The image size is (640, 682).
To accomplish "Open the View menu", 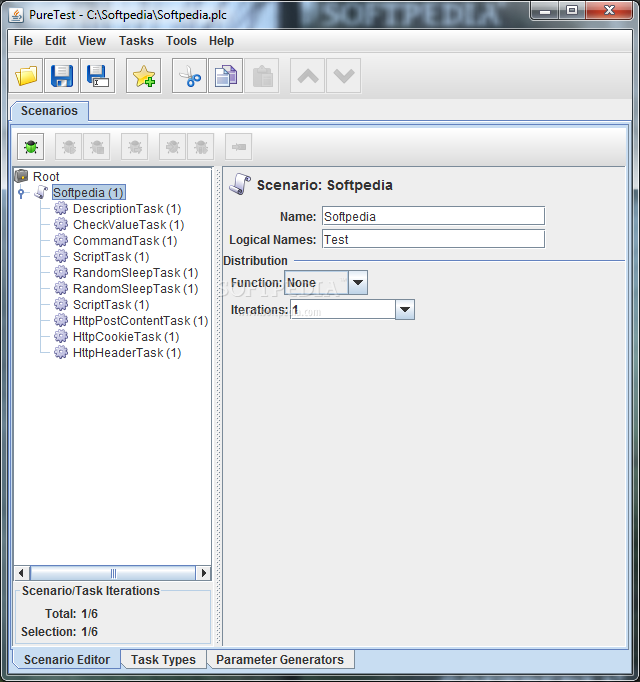I will click(92, 41).
